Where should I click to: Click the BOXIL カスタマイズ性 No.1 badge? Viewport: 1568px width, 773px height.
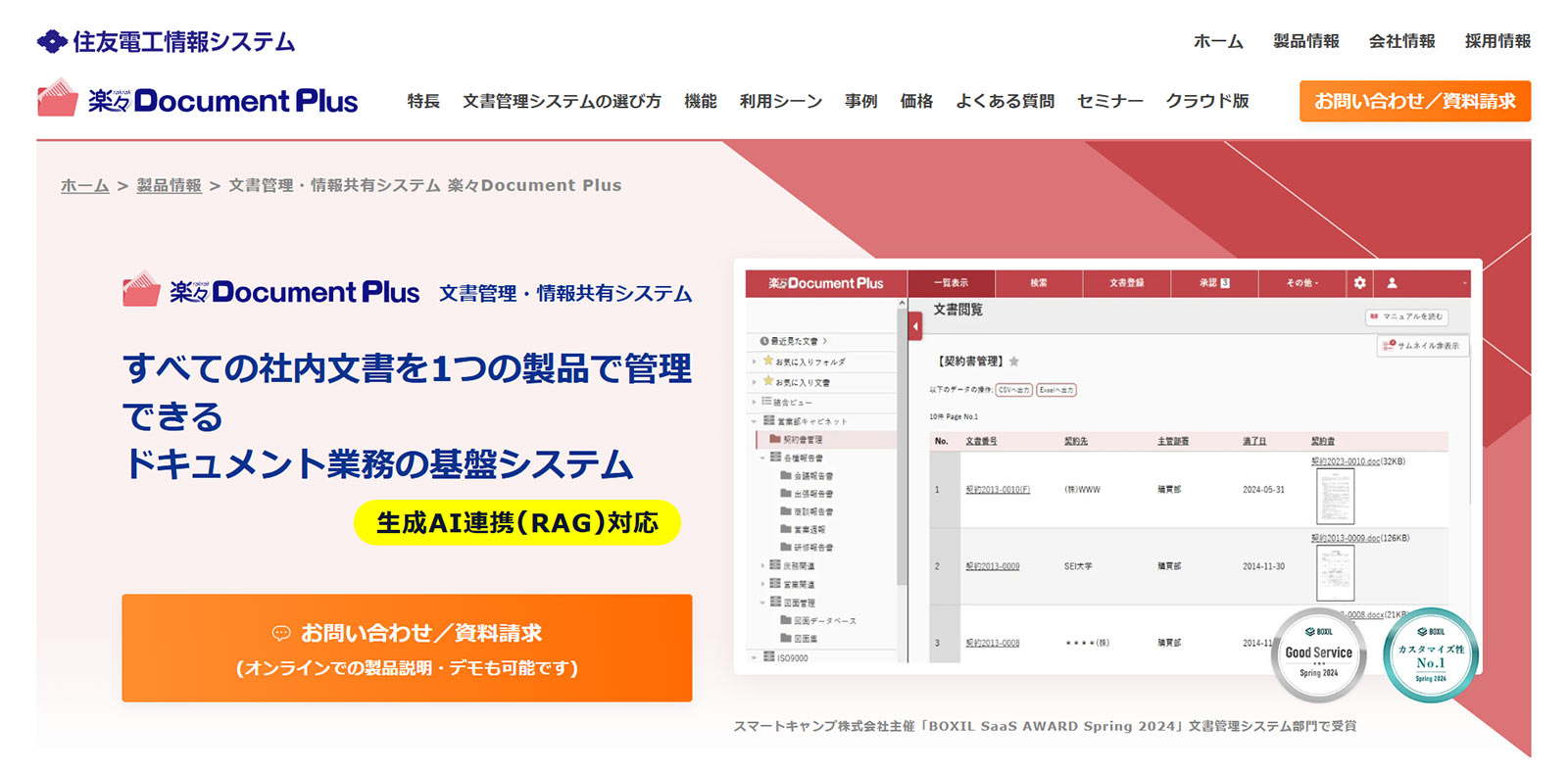(x=1431, y=654)
